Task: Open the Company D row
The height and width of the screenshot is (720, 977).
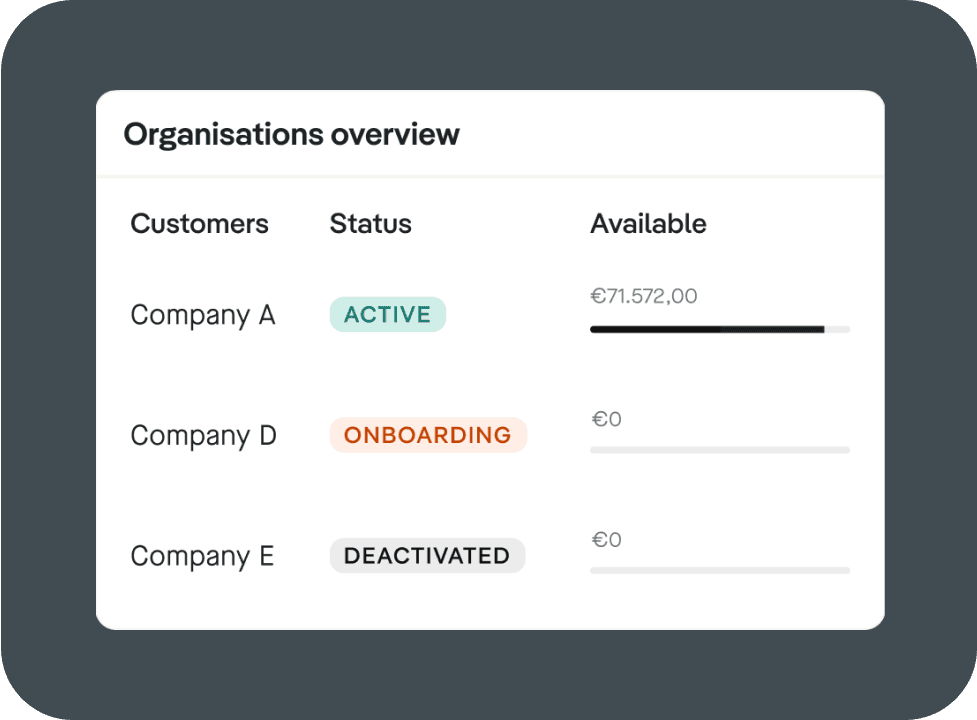Action: [490, 435]
